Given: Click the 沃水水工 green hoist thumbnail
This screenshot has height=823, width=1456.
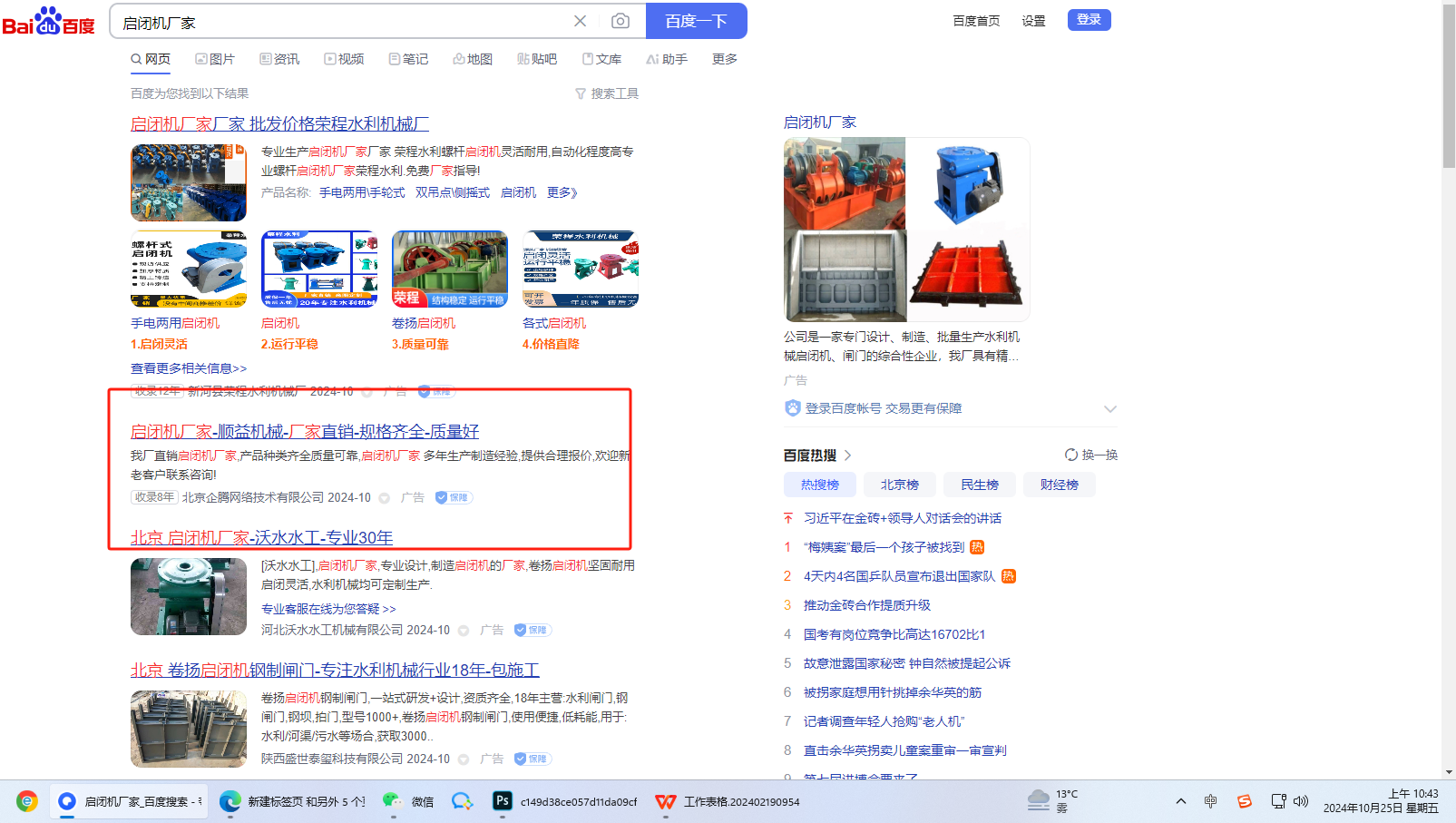Looking at the screenshot, I should point(189,596).
